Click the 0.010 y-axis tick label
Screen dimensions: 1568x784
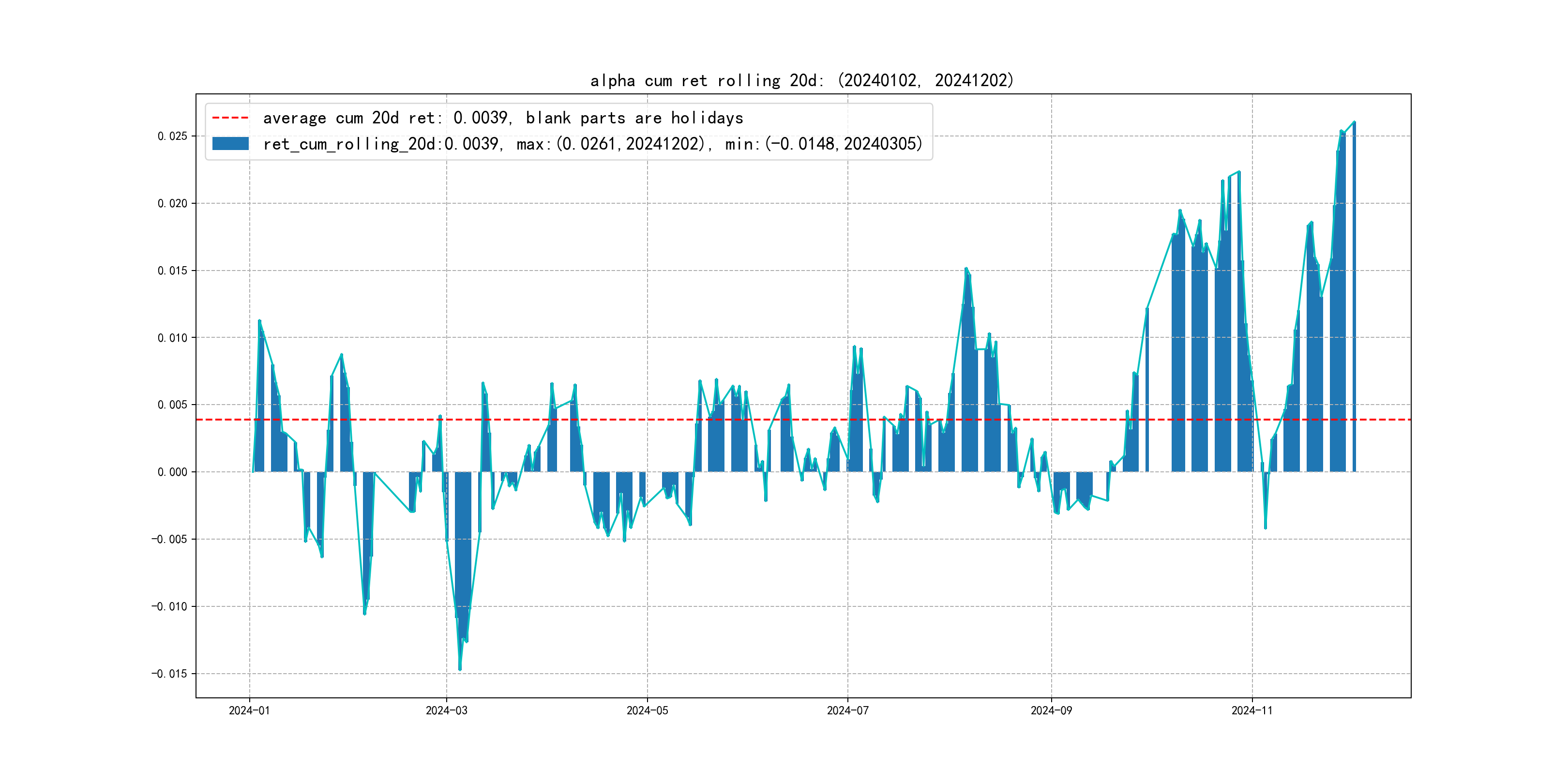pos(172,337)
